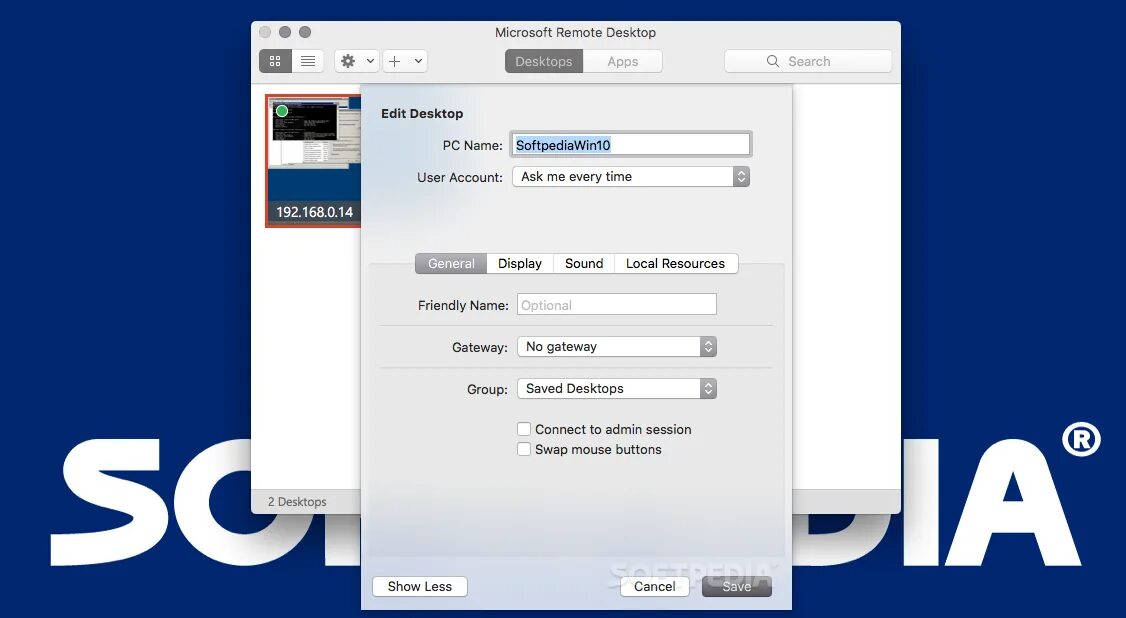The width and height of the screenshot is (1126, 618).
Task: Focus the Search field
Action: click(808, 61)
